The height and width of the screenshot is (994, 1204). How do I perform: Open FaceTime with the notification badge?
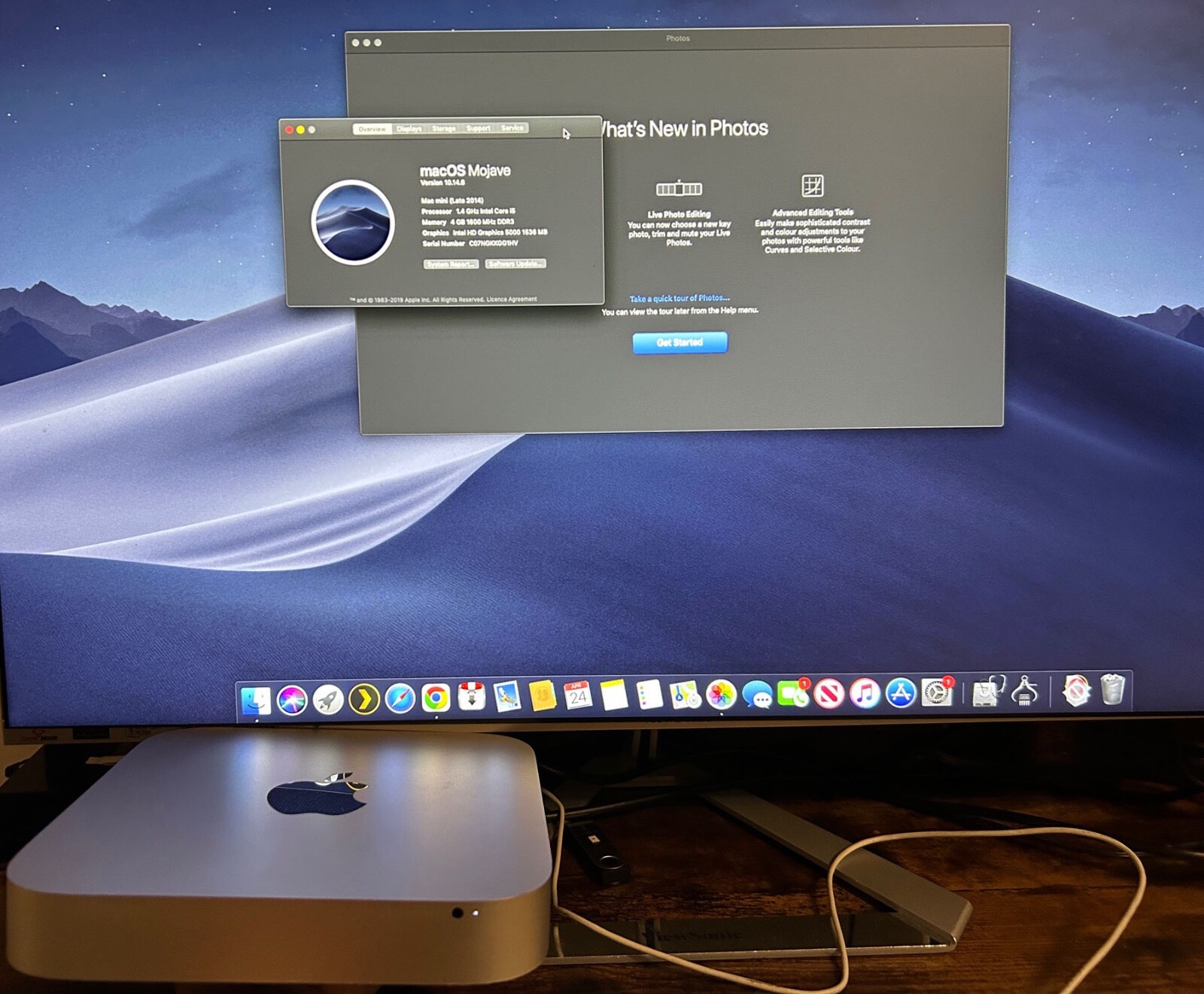pyautogui.click(x=792, y=693)
